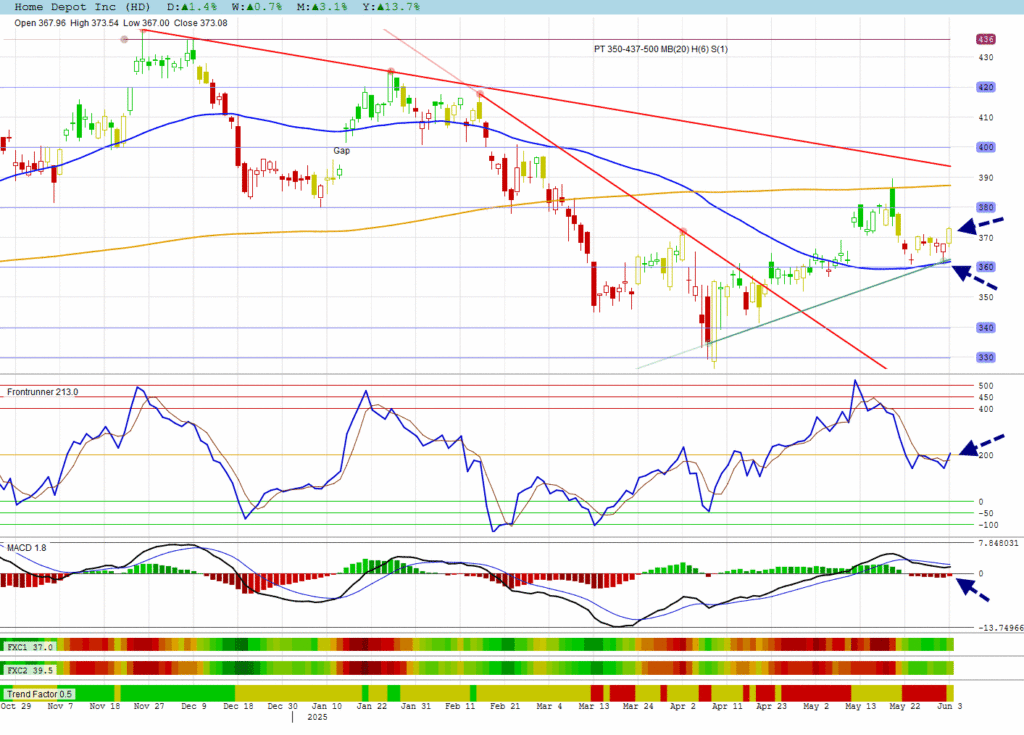Click the Close 373.08 value
Viewport: 1024px width, 735px height.
[200, 23]
